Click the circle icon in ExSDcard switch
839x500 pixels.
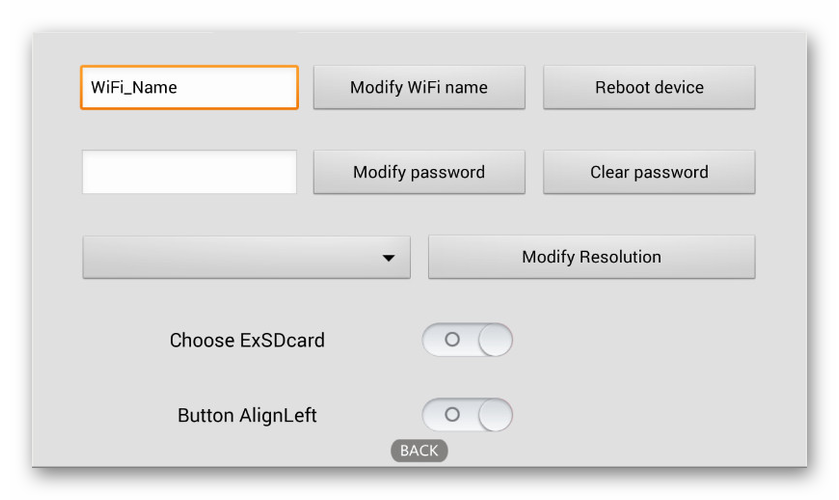(452, 340)
